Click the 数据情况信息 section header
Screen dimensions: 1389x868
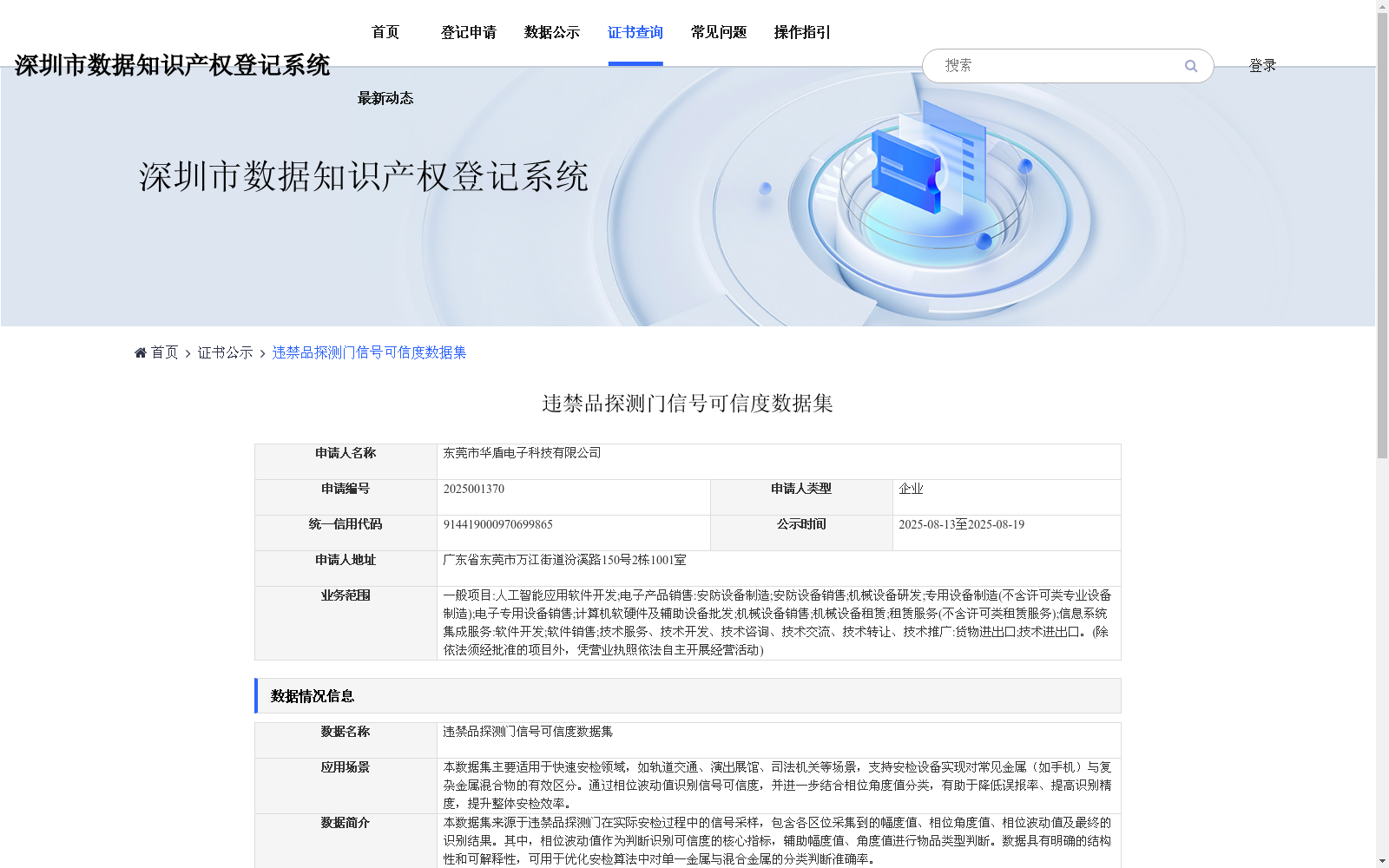688,696
